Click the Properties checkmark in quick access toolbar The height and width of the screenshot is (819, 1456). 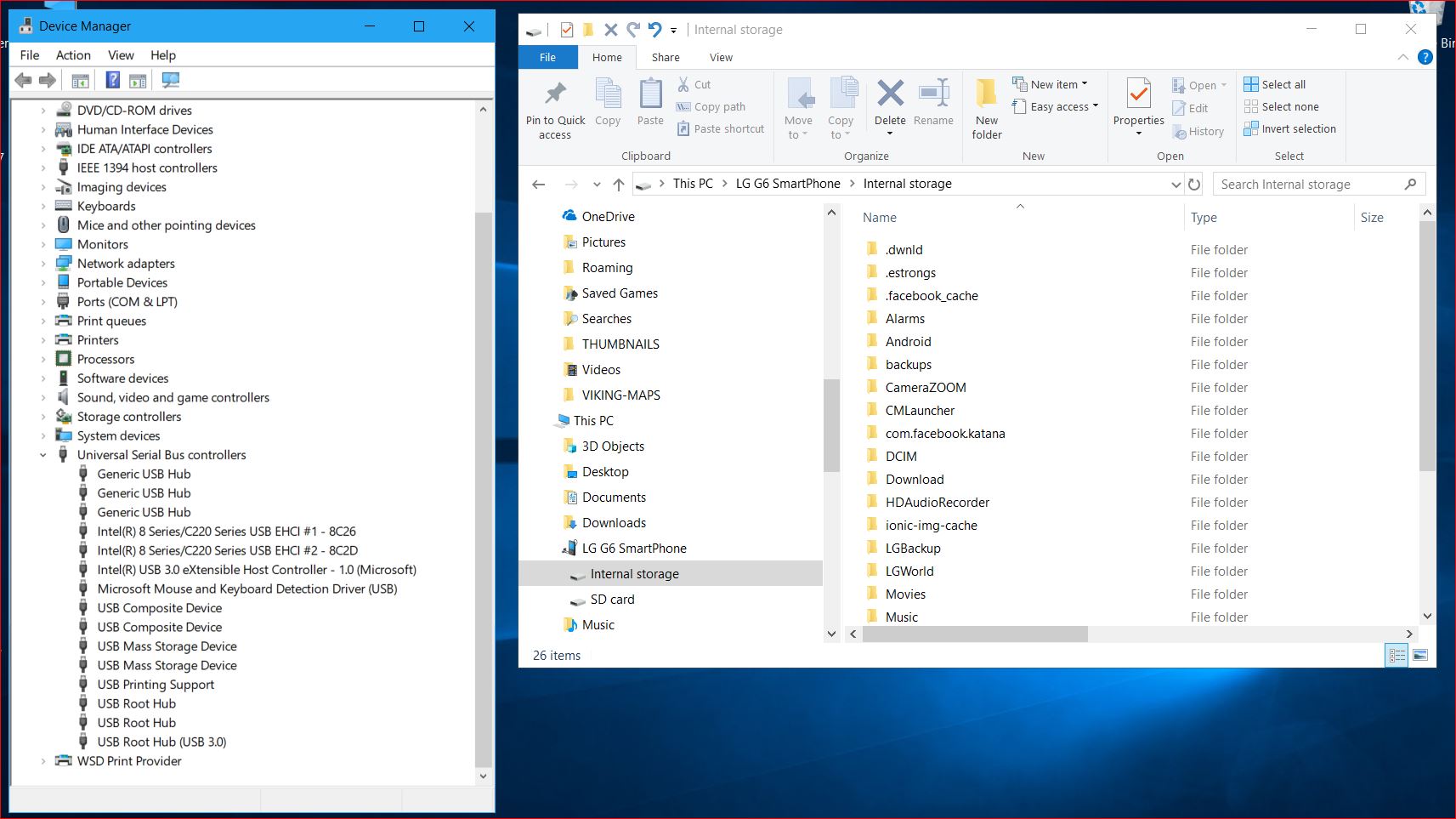coord(567,30)
